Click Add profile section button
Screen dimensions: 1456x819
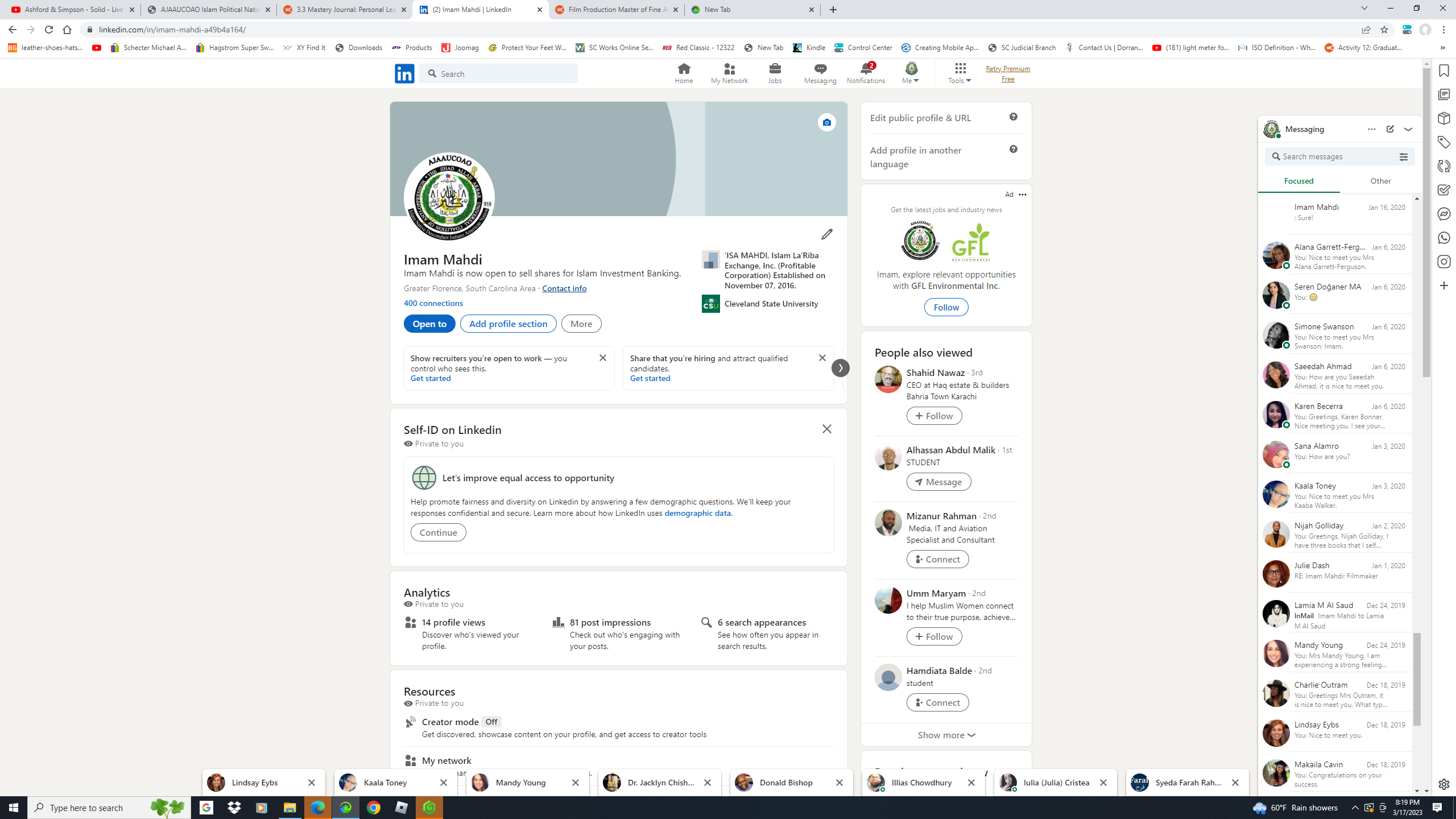pyautogui.click(x=508, y=324)
